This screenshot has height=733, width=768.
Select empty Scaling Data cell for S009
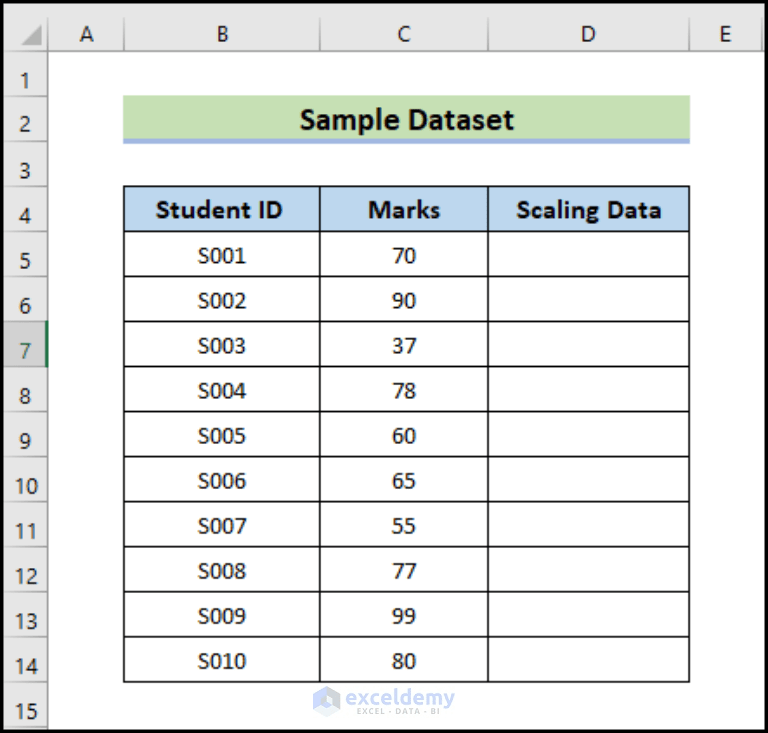[588, 615]
